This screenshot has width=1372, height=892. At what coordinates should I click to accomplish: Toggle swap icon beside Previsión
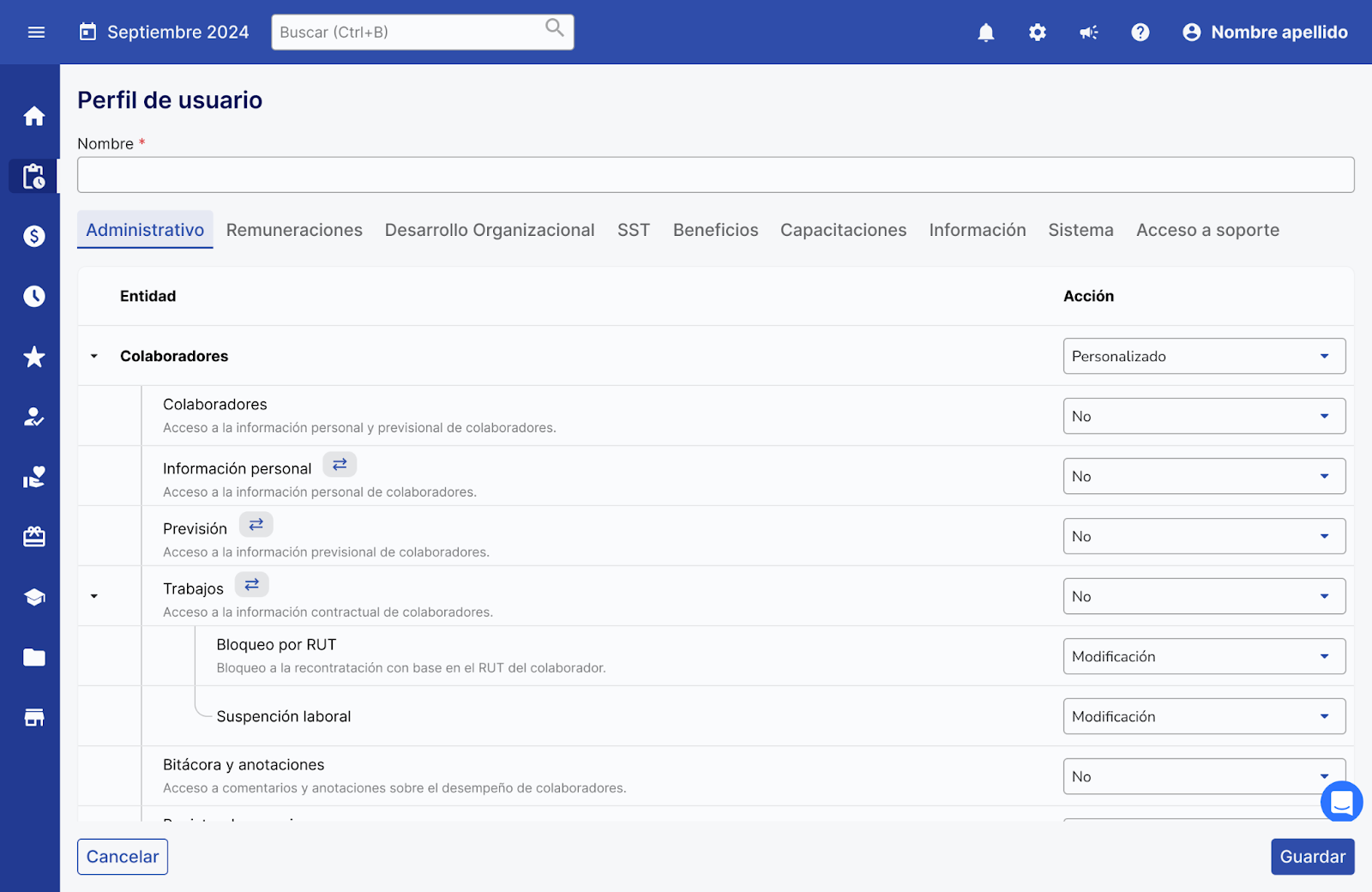click(x=256, y=525)
